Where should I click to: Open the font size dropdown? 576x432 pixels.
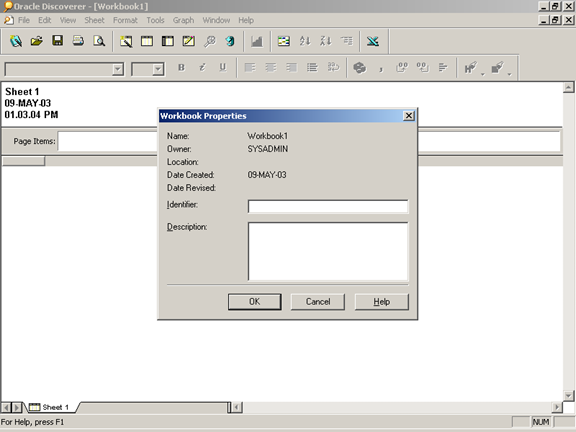click(x=158, y=69)
